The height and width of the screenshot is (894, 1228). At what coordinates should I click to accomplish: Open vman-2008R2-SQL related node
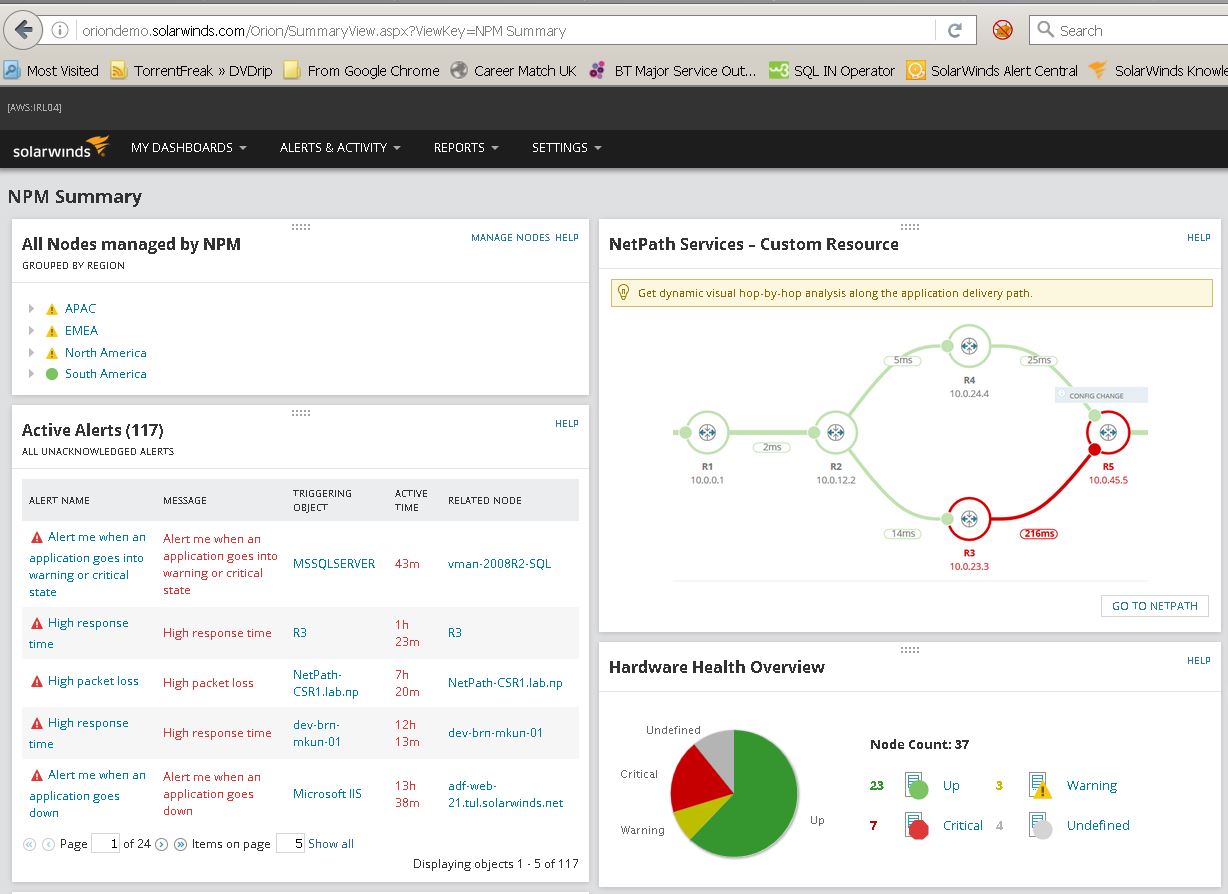click(x=499, y=564)
